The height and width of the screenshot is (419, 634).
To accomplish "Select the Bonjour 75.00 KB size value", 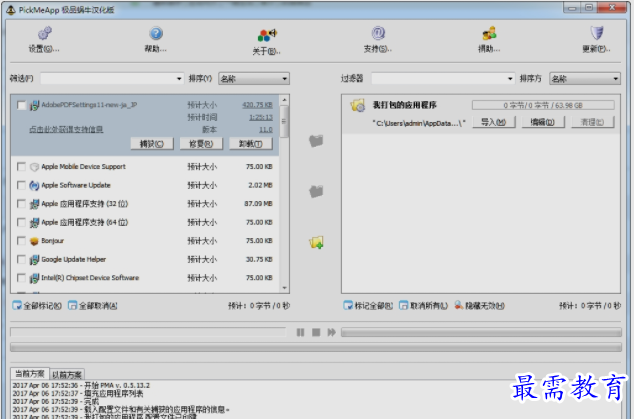I will (259, 241).
